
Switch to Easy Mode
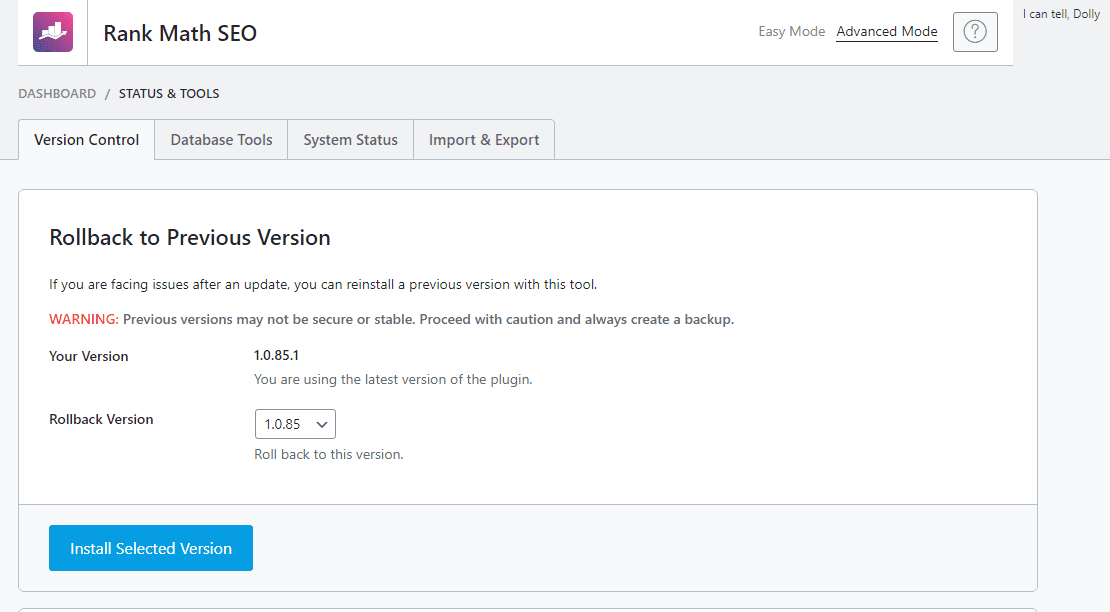pos(791,31)
